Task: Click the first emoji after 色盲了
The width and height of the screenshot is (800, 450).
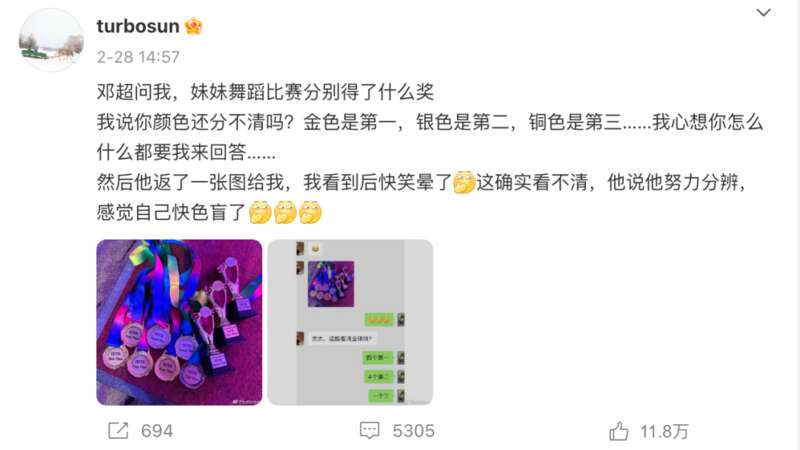Action: [260, 212]
